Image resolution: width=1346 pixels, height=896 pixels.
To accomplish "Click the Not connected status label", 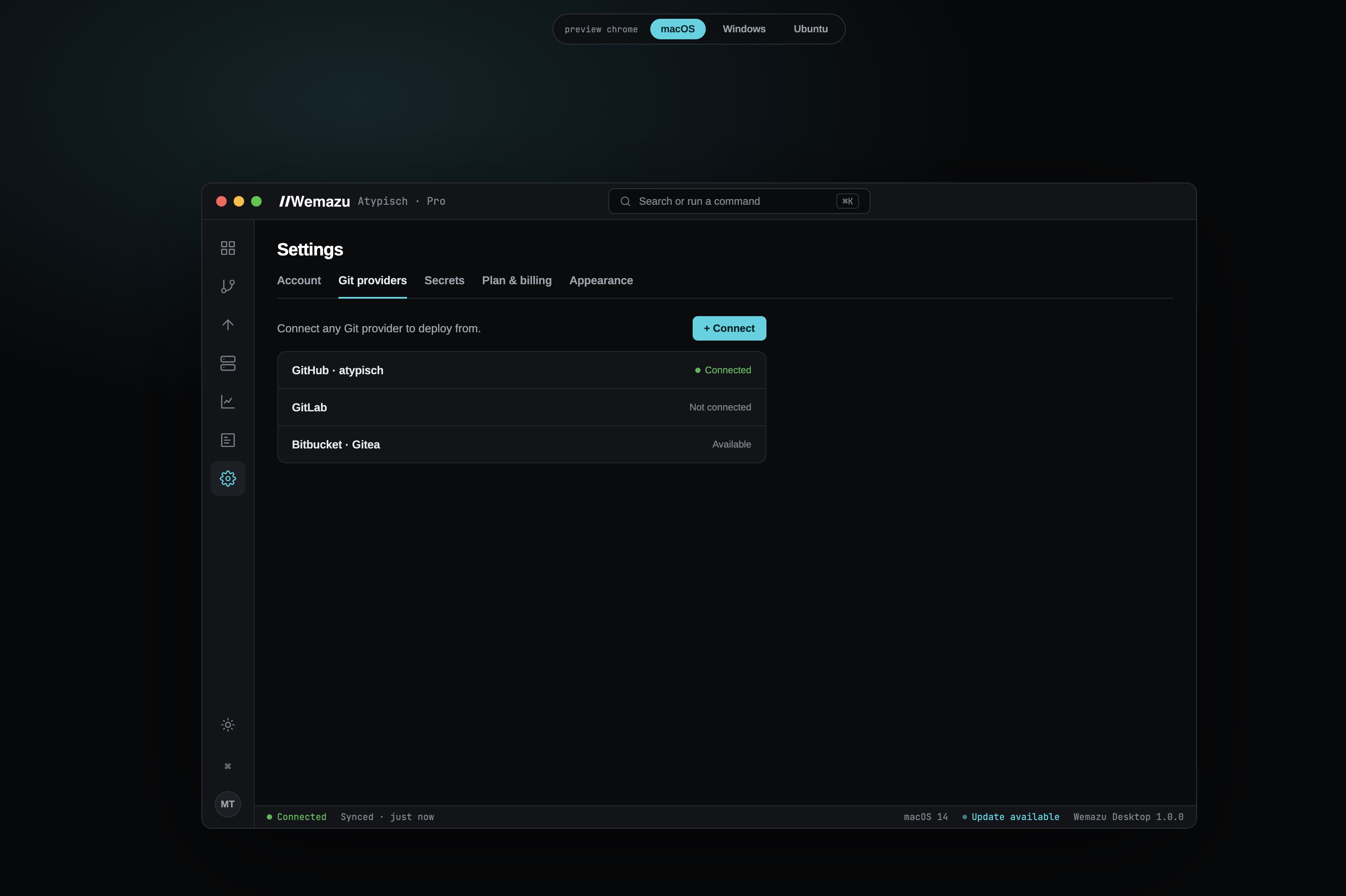I will (x=720, y=407).
